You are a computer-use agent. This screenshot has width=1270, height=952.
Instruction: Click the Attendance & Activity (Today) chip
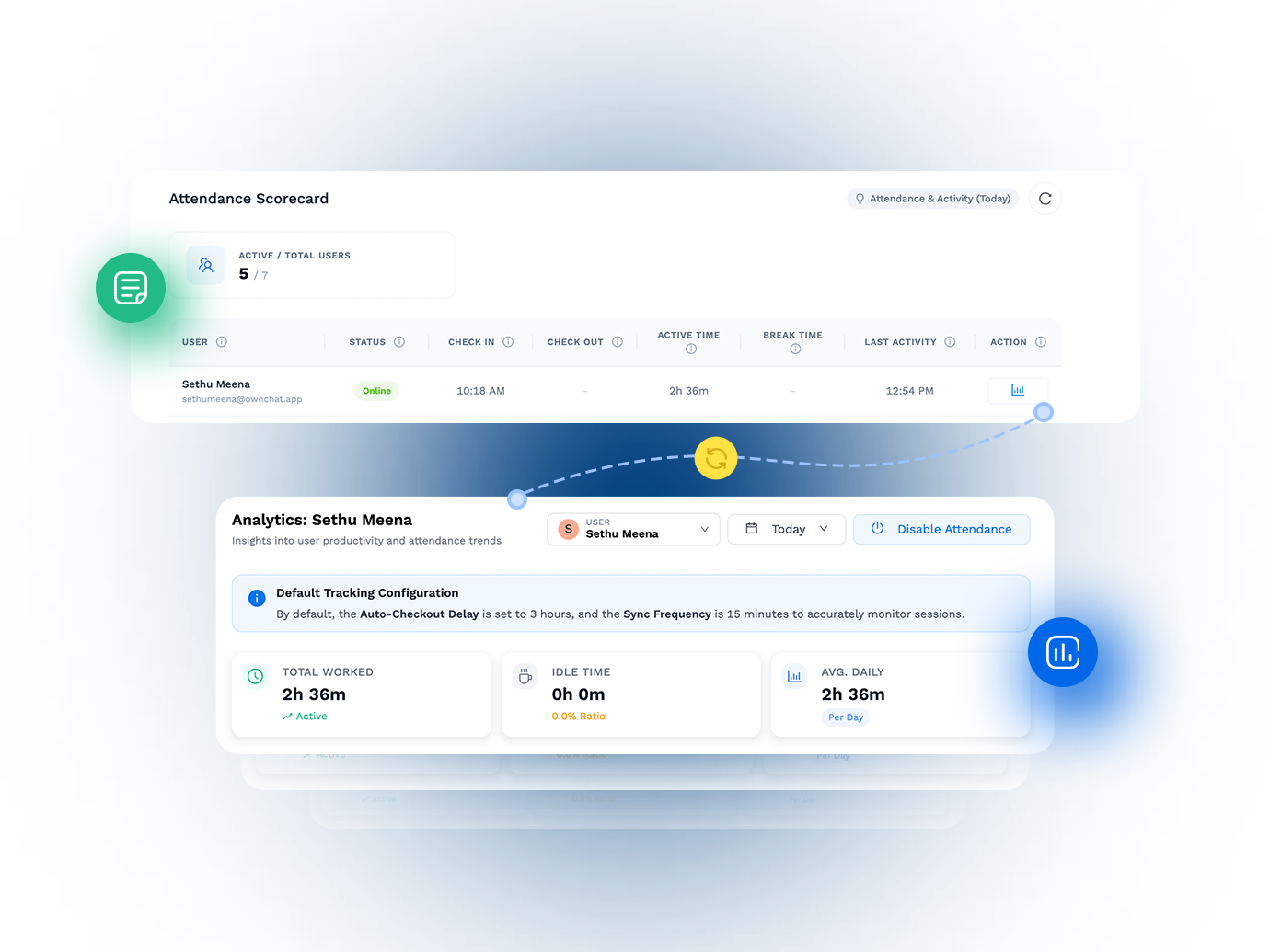click(932, 199)
